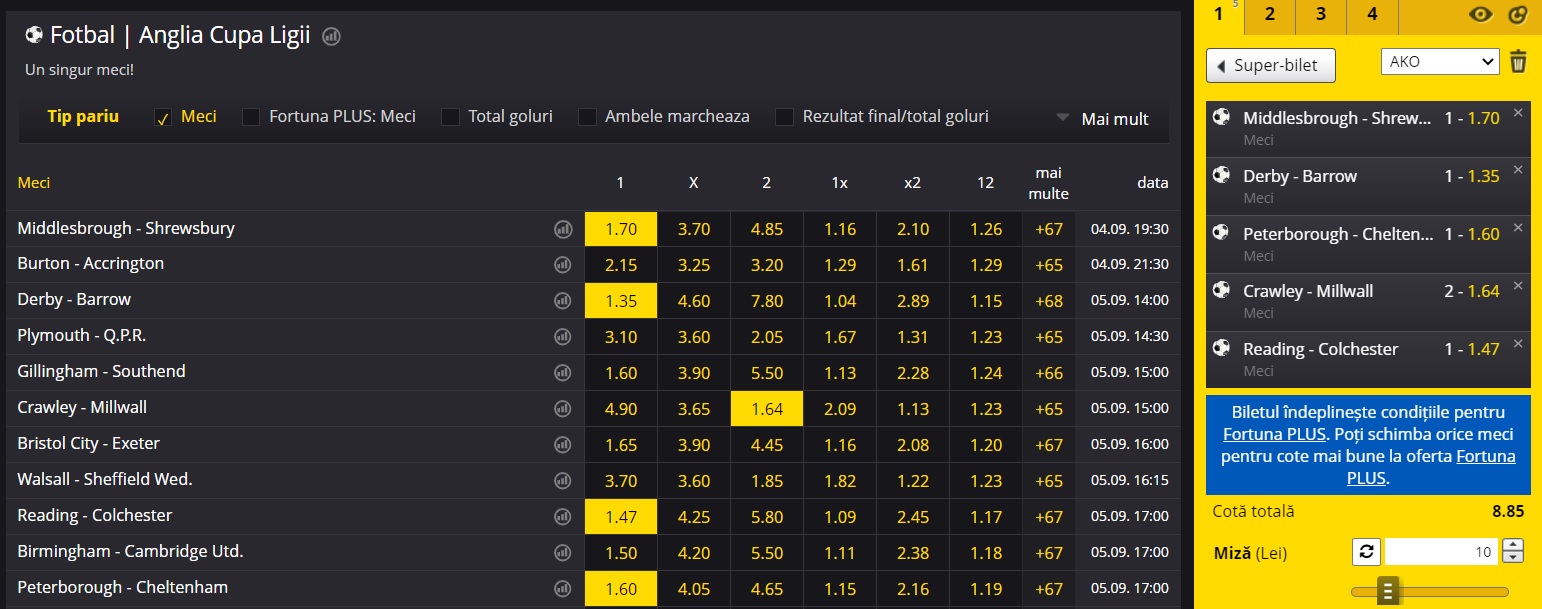This screenshot has width=1542, height=609.
Task: Switch to betslip tab 4
Action: pyautogui.click(x=1372, y=15)
